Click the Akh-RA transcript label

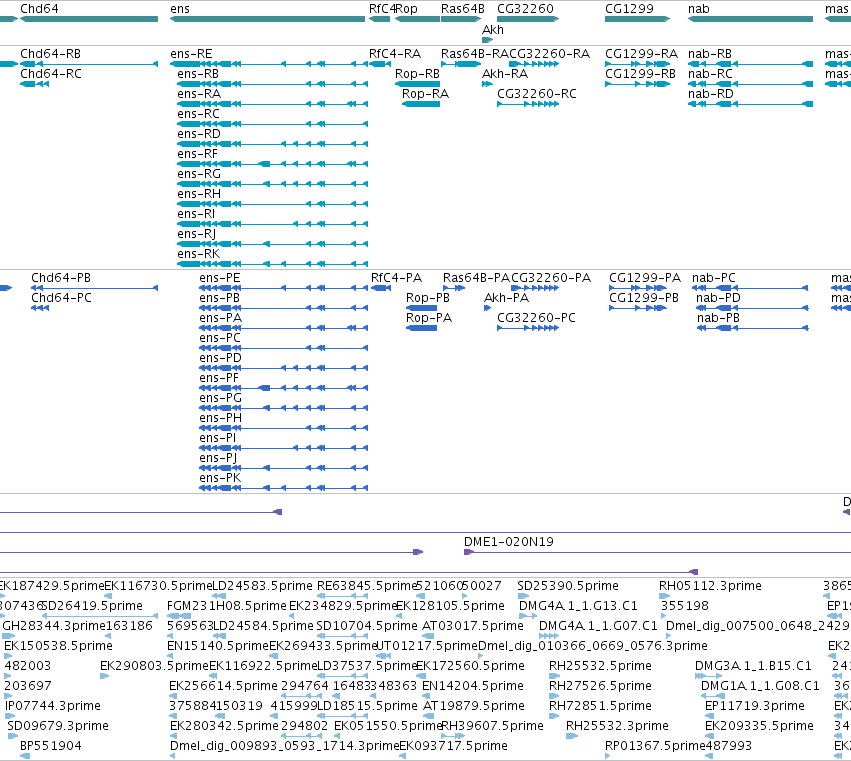pyautogui.click(x=505, y=74)
